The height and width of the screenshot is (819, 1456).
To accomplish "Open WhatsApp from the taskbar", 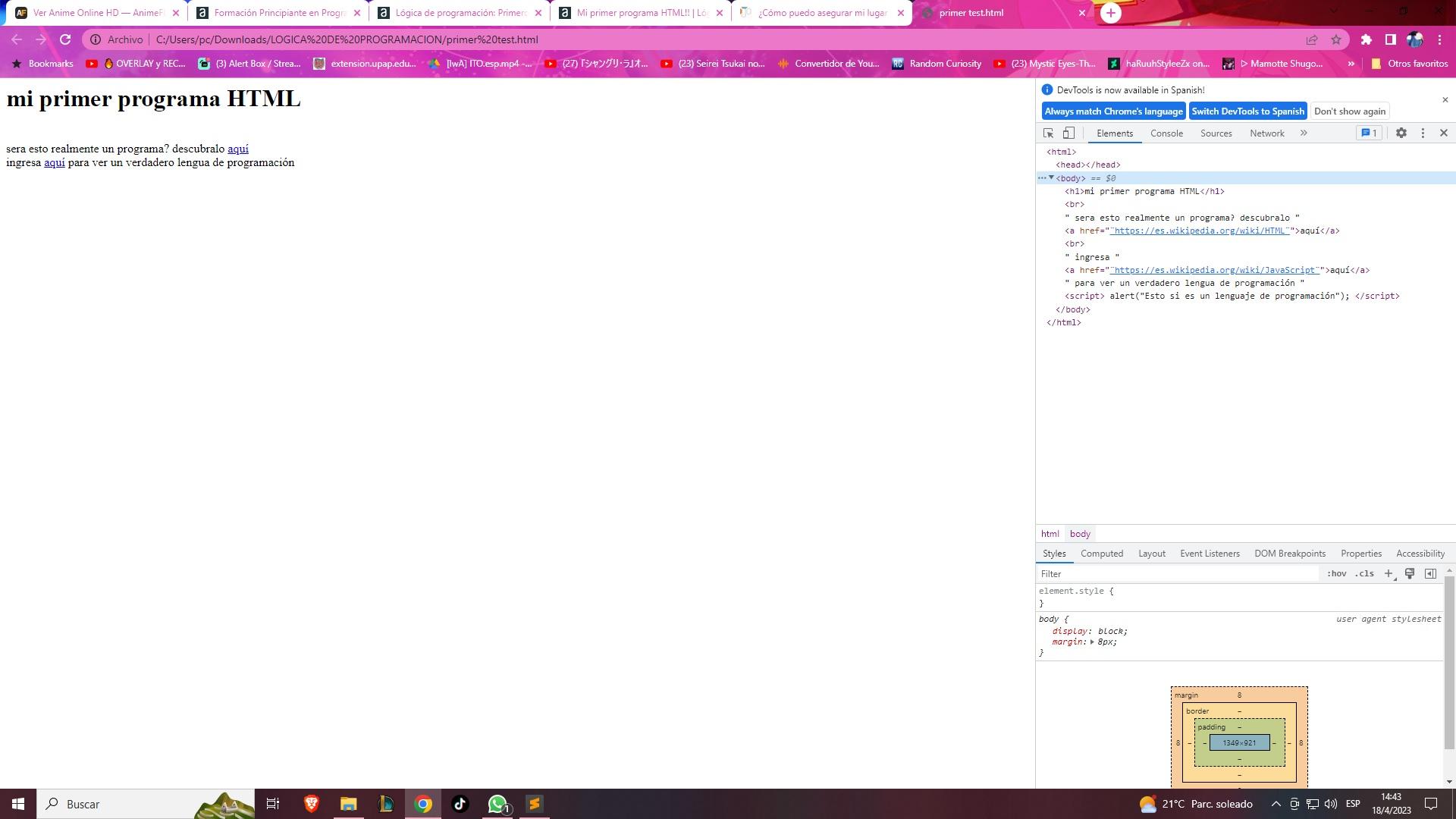I will coord(497,804).
